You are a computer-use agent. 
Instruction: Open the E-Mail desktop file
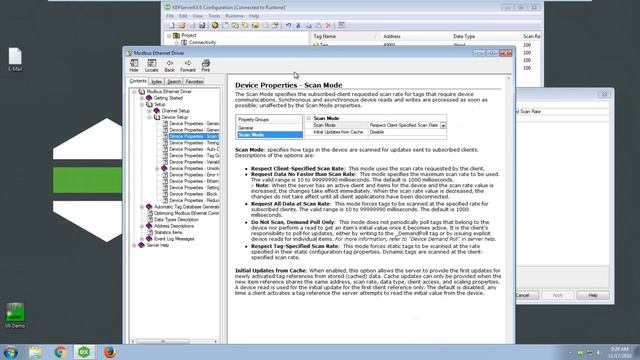pyautogui.click(x=15, y=60)
